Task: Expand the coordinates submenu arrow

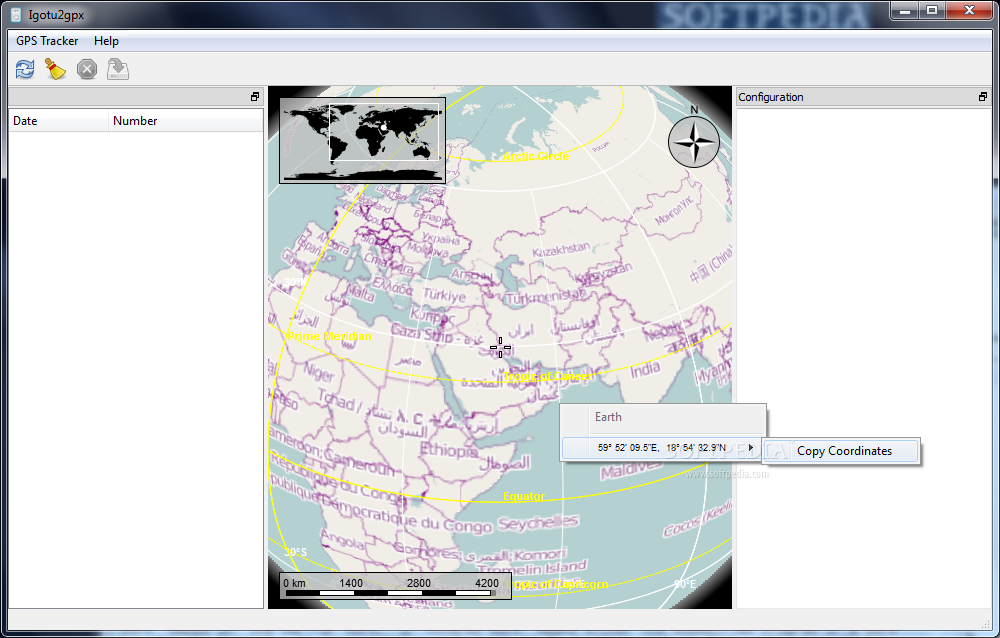Action: (x=751, y=448)
